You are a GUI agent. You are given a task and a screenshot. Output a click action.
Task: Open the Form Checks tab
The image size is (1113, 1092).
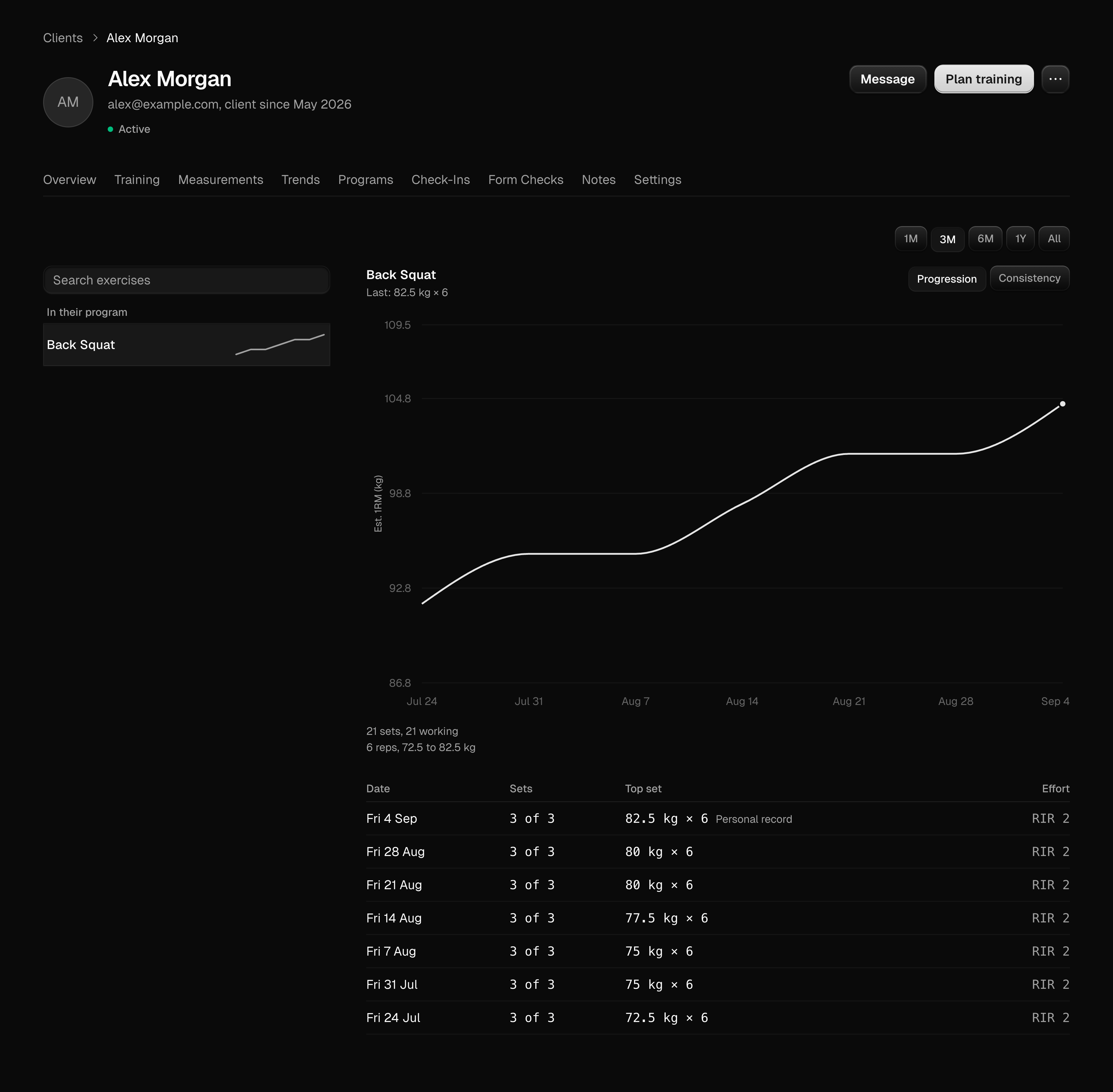pos(525,179)
